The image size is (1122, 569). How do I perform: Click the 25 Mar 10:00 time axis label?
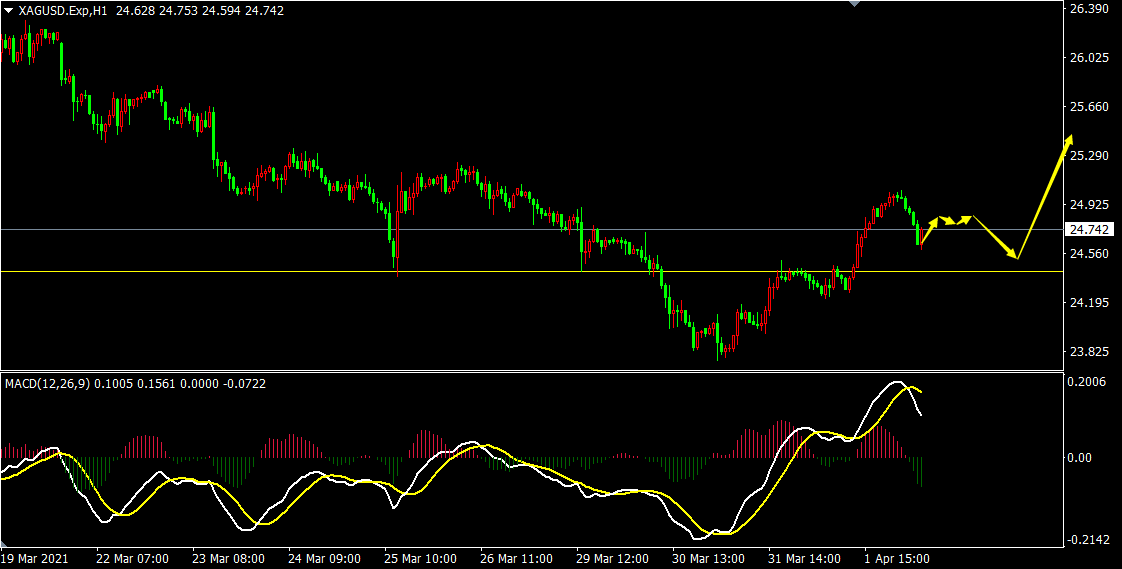click(x=421, y=558)
